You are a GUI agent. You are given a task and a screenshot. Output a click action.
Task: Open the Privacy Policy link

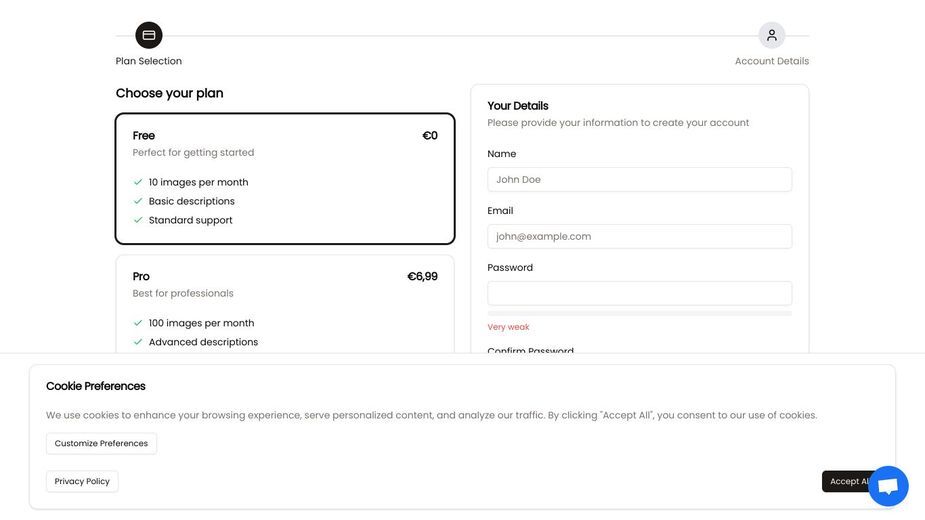(x=82, y=481)
